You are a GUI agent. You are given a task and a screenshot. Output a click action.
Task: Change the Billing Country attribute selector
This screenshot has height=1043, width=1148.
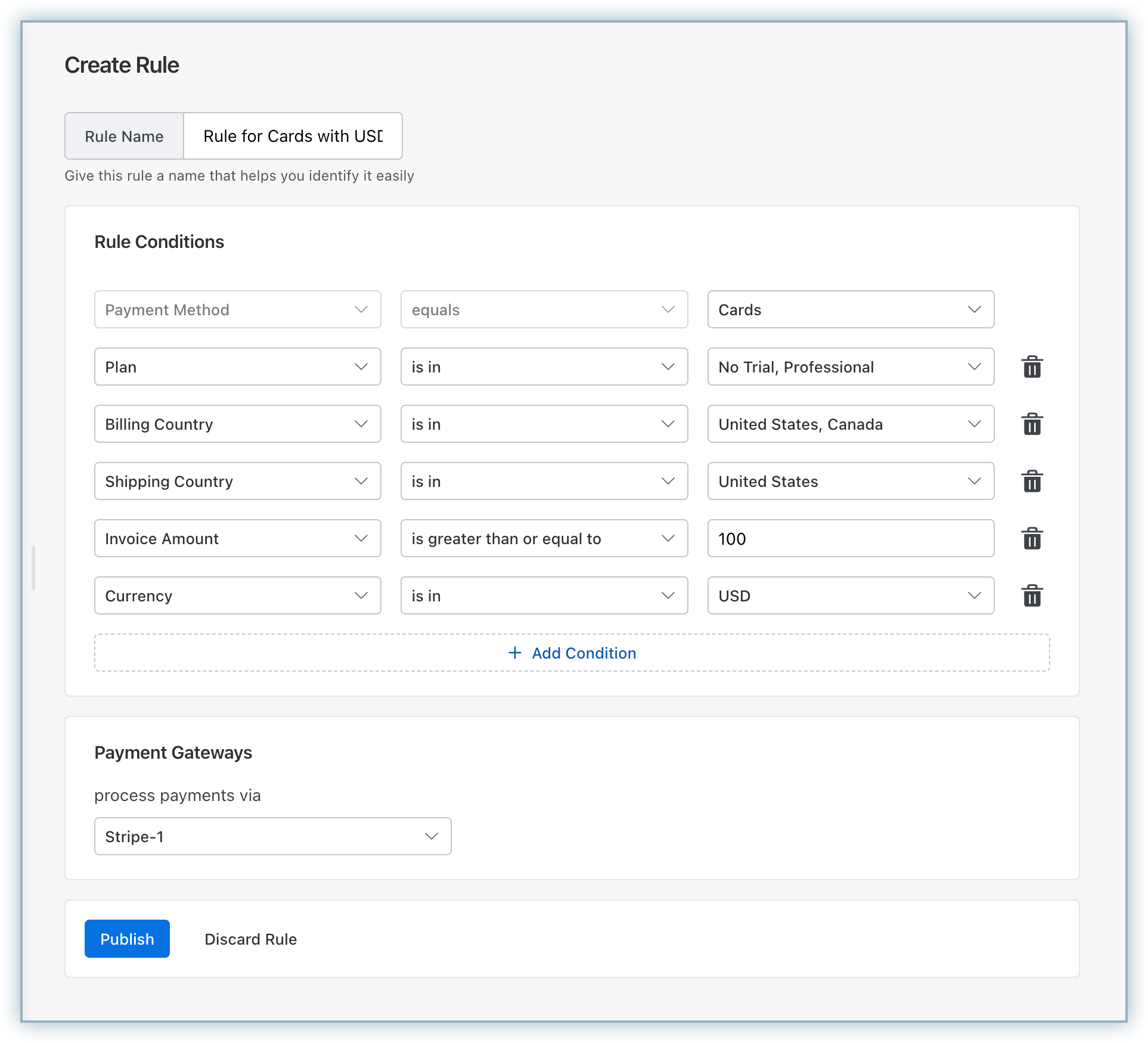coord(237,424)
